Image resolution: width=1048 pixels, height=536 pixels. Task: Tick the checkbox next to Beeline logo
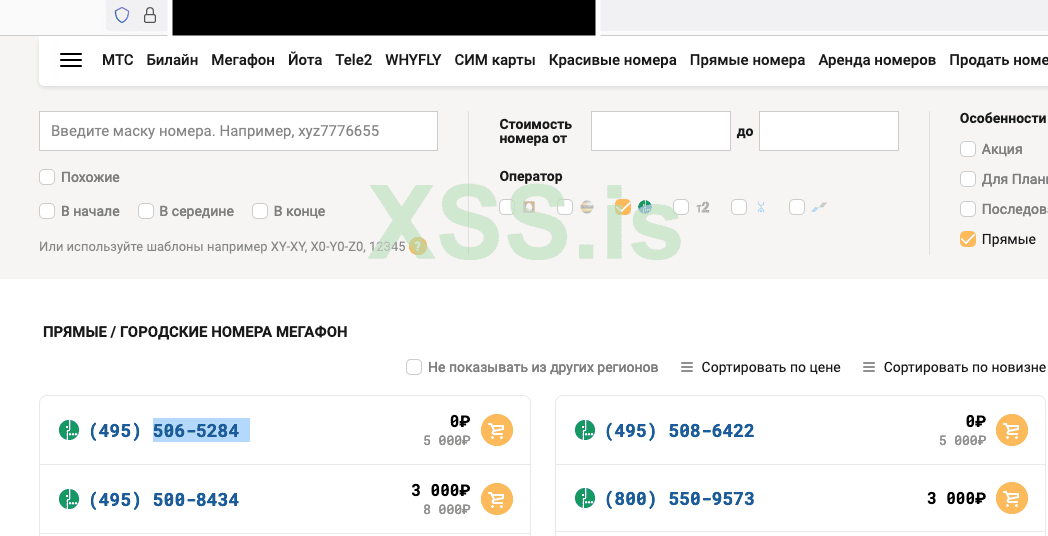click(x=565, y=207)
